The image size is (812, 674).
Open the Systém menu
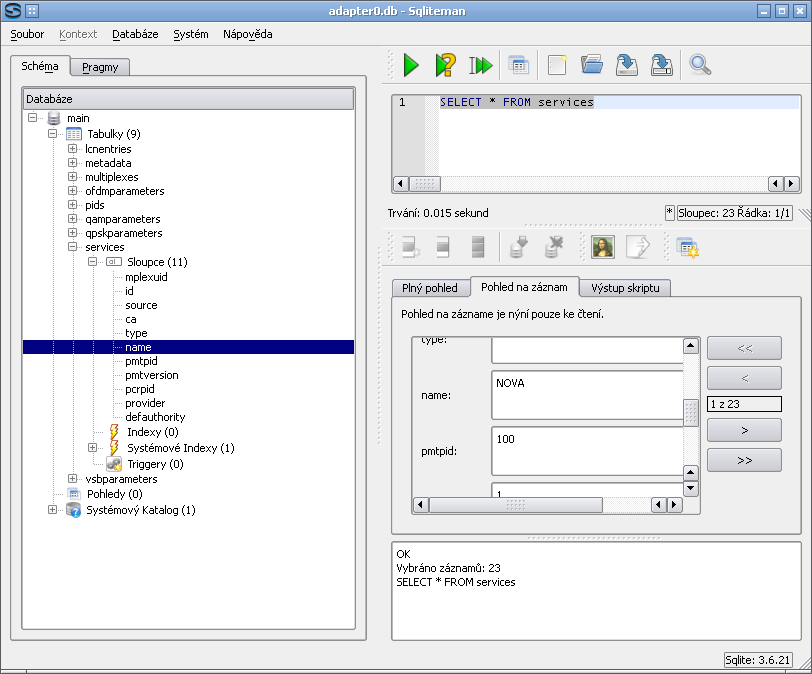(x=191, y=34)
